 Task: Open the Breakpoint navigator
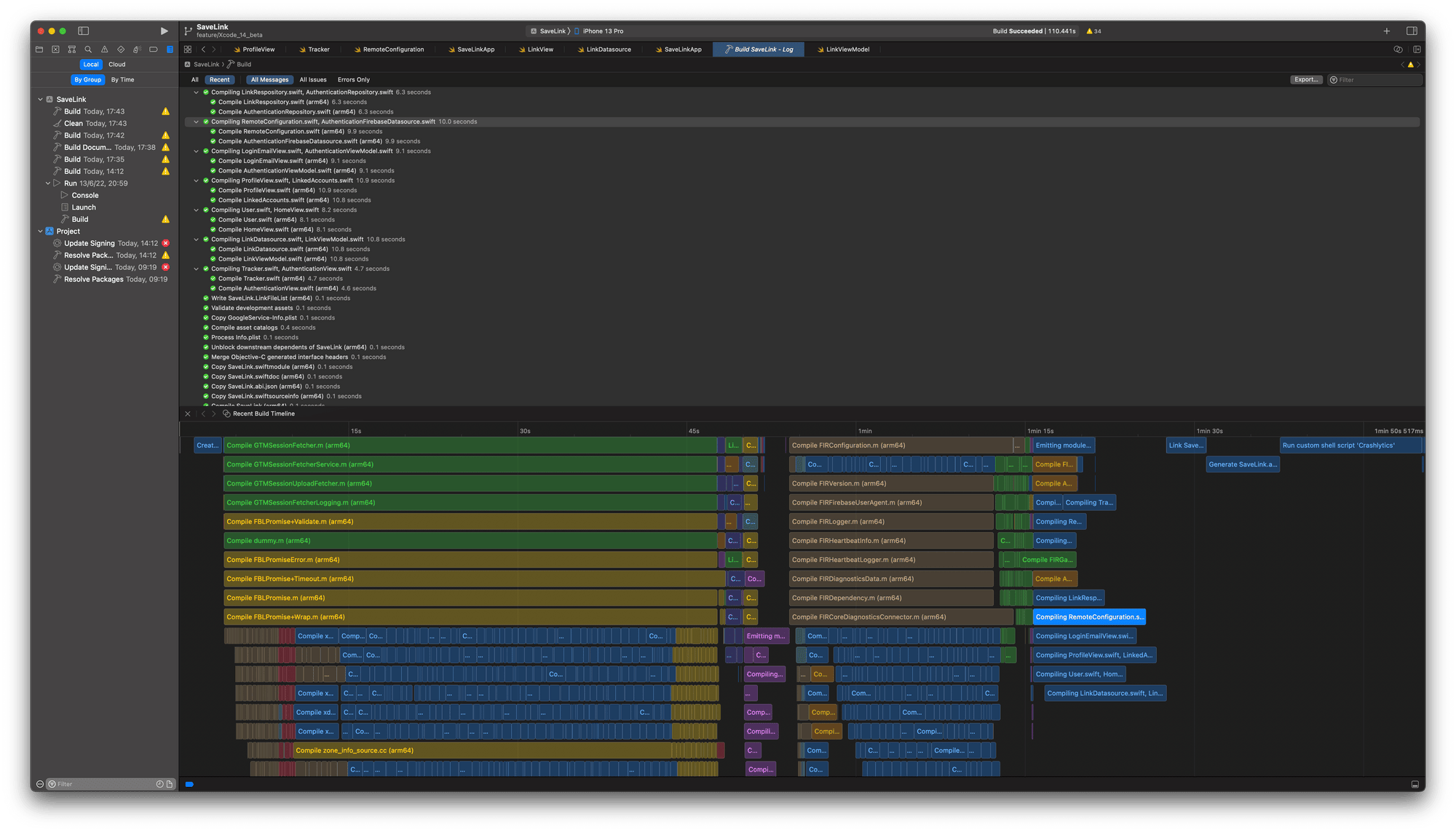point(153,49)
